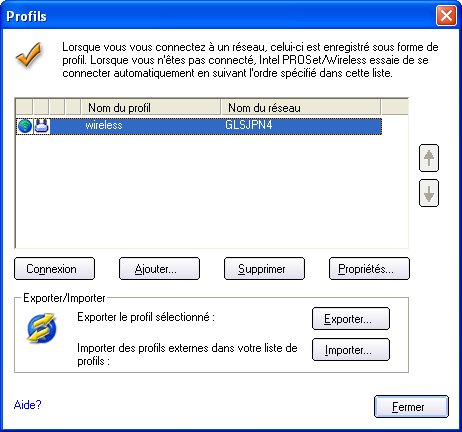Screen dimensions: 462x432
Task: Click the Connexion button
Action: coord(54,268)
